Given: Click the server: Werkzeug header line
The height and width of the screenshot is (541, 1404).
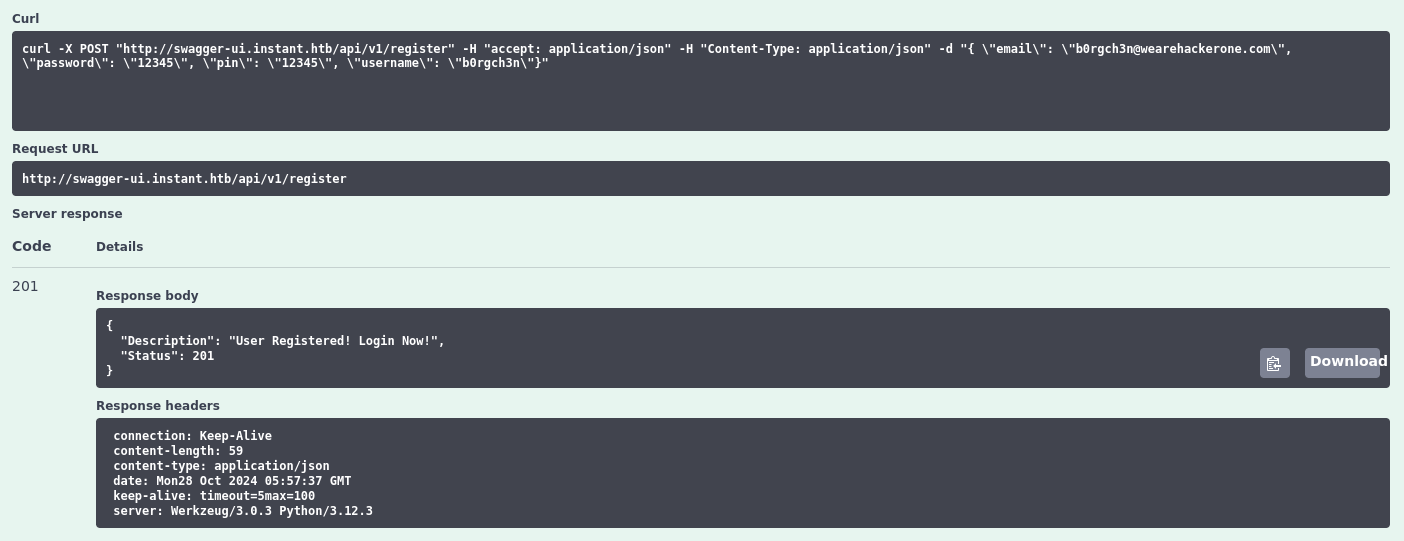Looking at the screenshot, I should pos(243,511).
